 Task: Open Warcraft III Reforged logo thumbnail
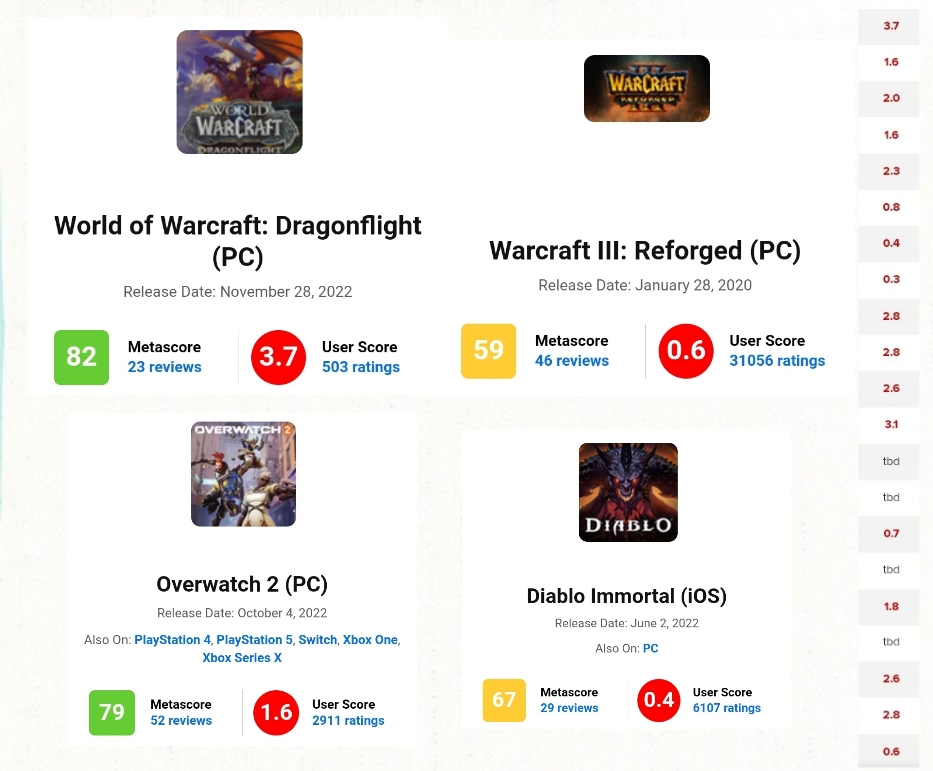point(647,89)
